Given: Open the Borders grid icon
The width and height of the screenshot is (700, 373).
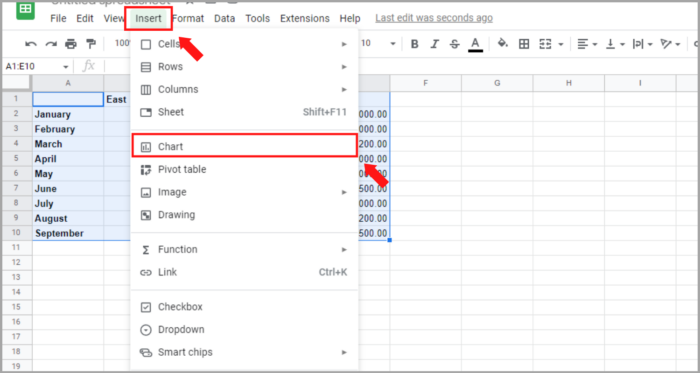Looking at the screenshot, I should tap(524, 44).
